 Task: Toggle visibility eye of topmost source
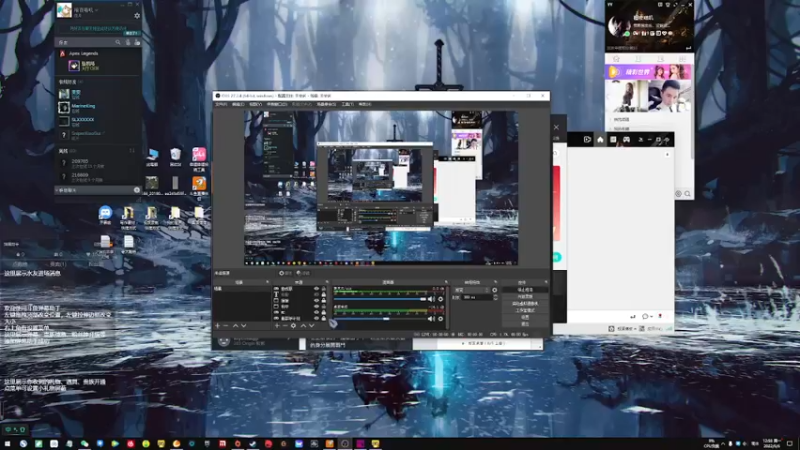(316, 288)
